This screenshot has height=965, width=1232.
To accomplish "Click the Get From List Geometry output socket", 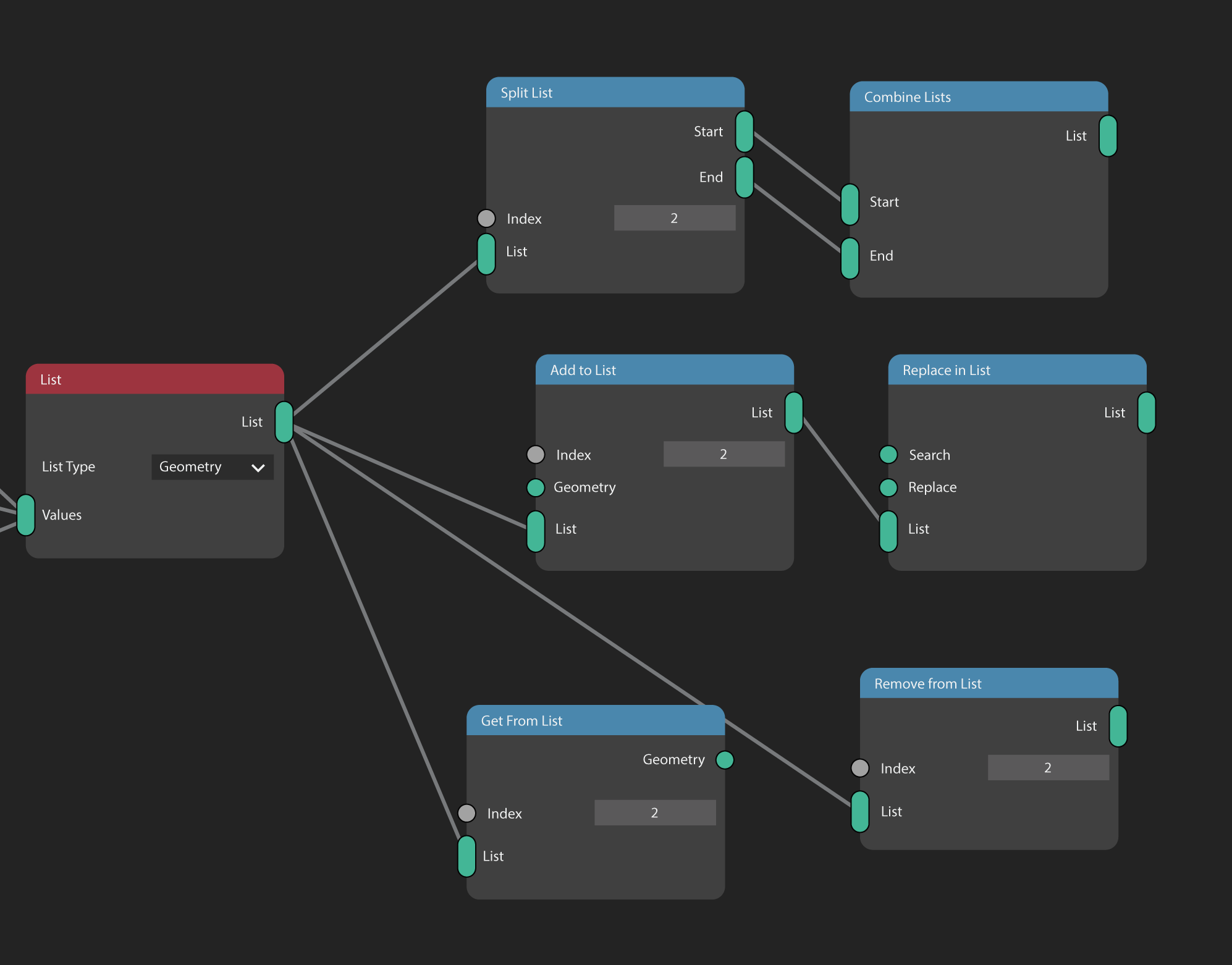I will 725,760.
